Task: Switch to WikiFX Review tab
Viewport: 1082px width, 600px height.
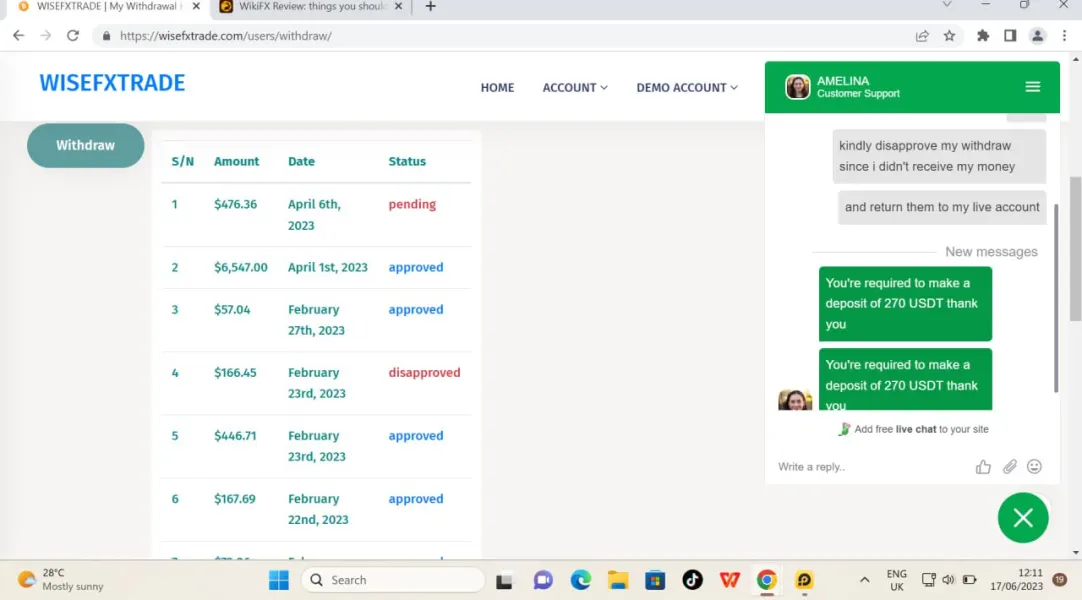Action: (311, 6)
